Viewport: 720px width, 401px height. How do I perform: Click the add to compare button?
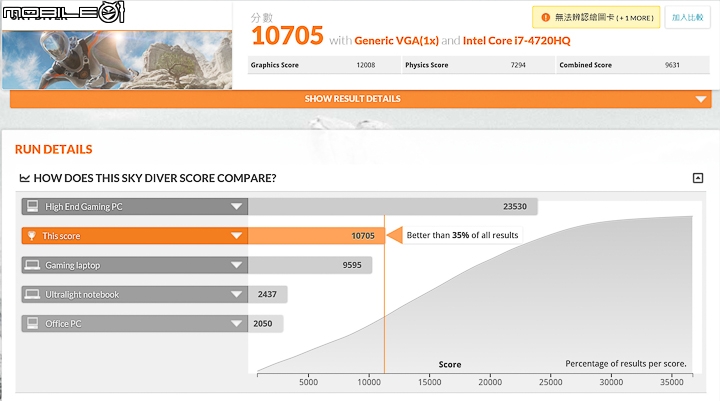point(687,17)
